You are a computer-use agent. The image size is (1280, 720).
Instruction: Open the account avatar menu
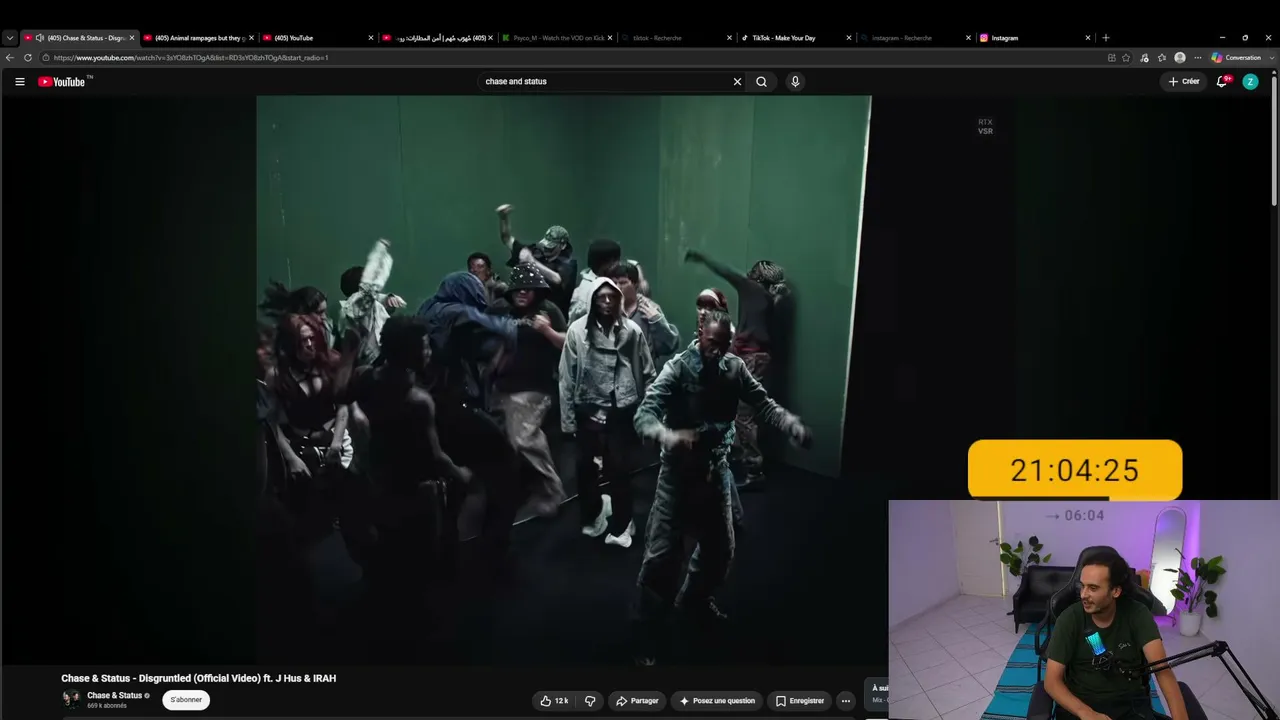(x=1250, y=82)
